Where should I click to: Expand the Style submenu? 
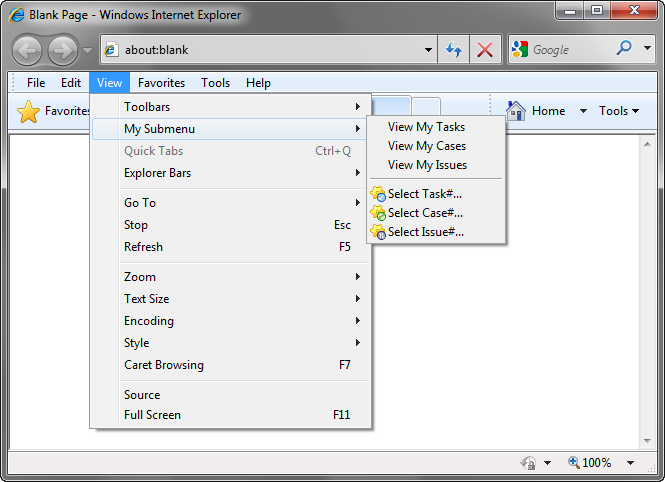231,343
